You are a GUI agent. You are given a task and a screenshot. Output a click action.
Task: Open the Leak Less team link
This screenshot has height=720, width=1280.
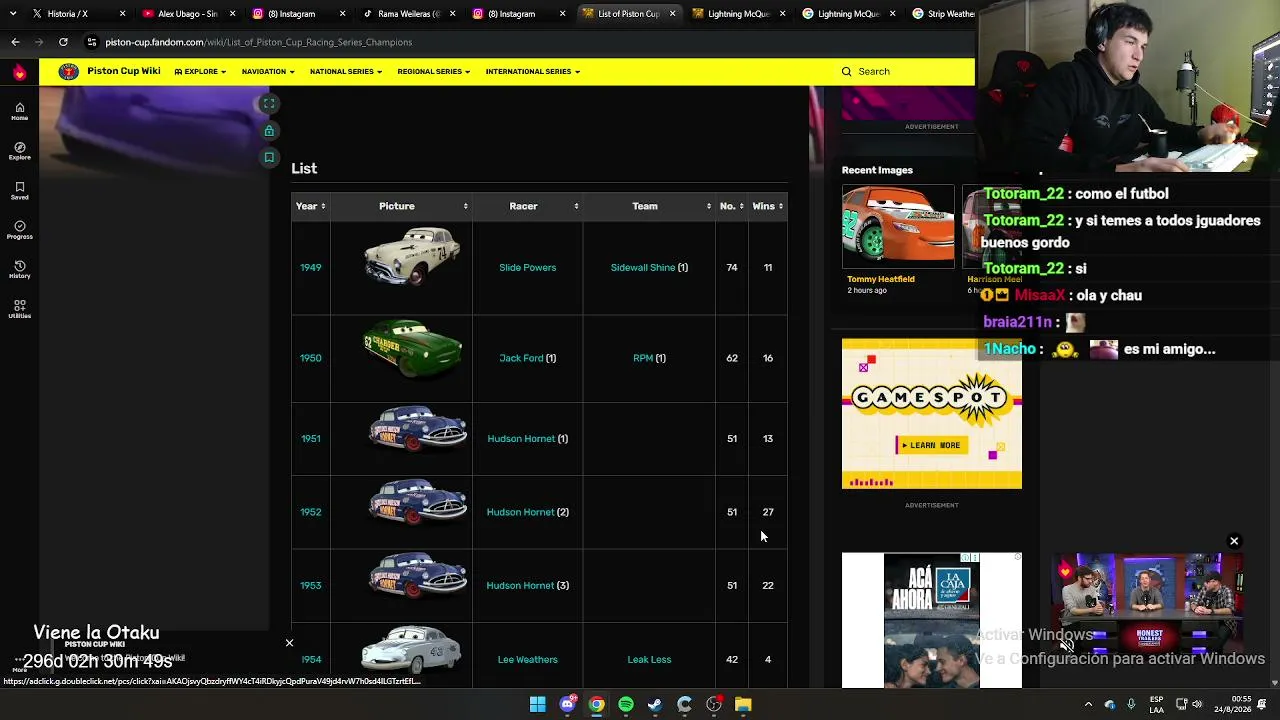point(649,660)
